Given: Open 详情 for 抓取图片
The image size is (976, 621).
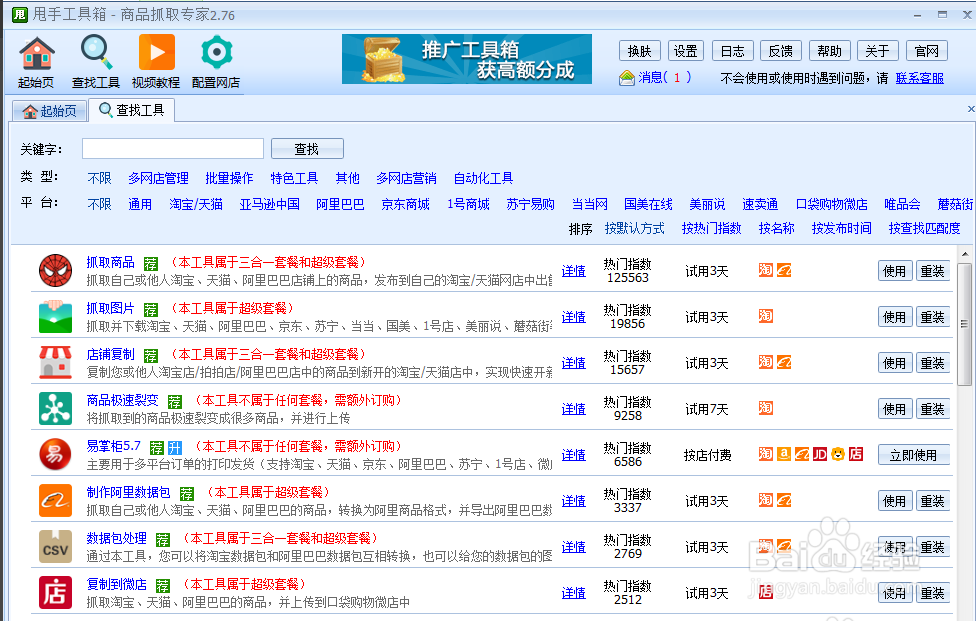Looking at the screenshot, I should [x=573, y=316].
